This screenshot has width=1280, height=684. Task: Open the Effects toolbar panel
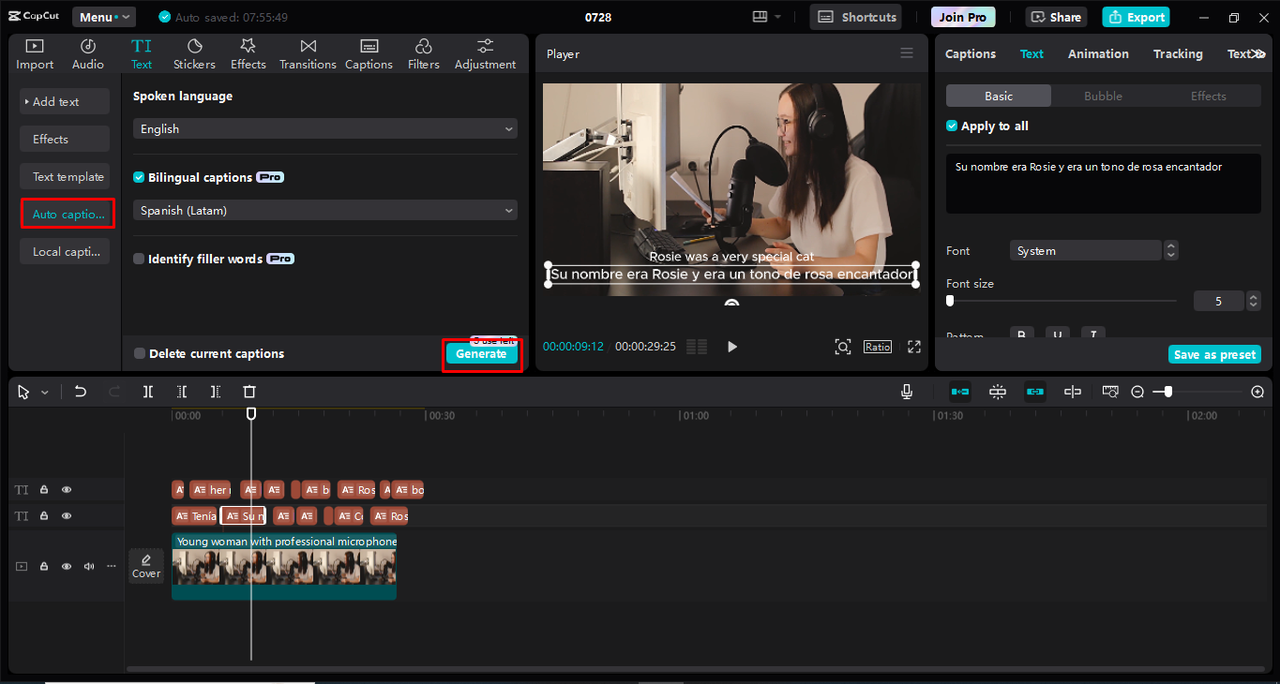point(248,54)
